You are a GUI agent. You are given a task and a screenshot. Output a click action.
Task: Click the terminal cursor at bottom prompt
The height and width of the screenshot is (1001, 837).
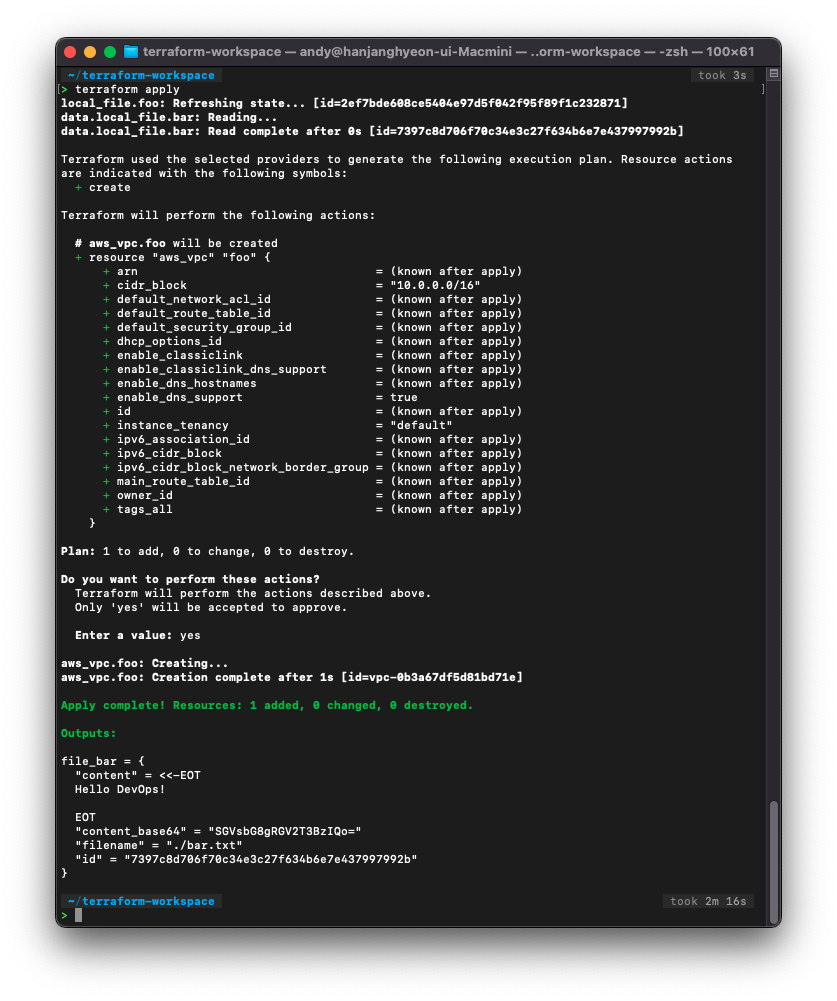coord(79,915)
